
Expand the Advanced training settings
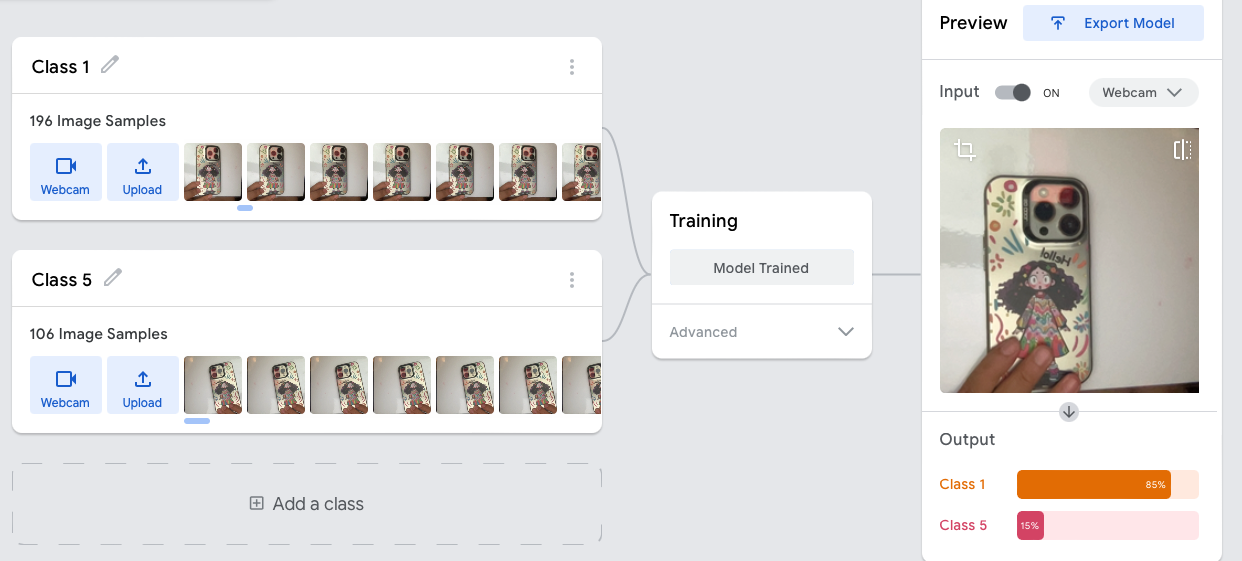(x=761, y=332)
